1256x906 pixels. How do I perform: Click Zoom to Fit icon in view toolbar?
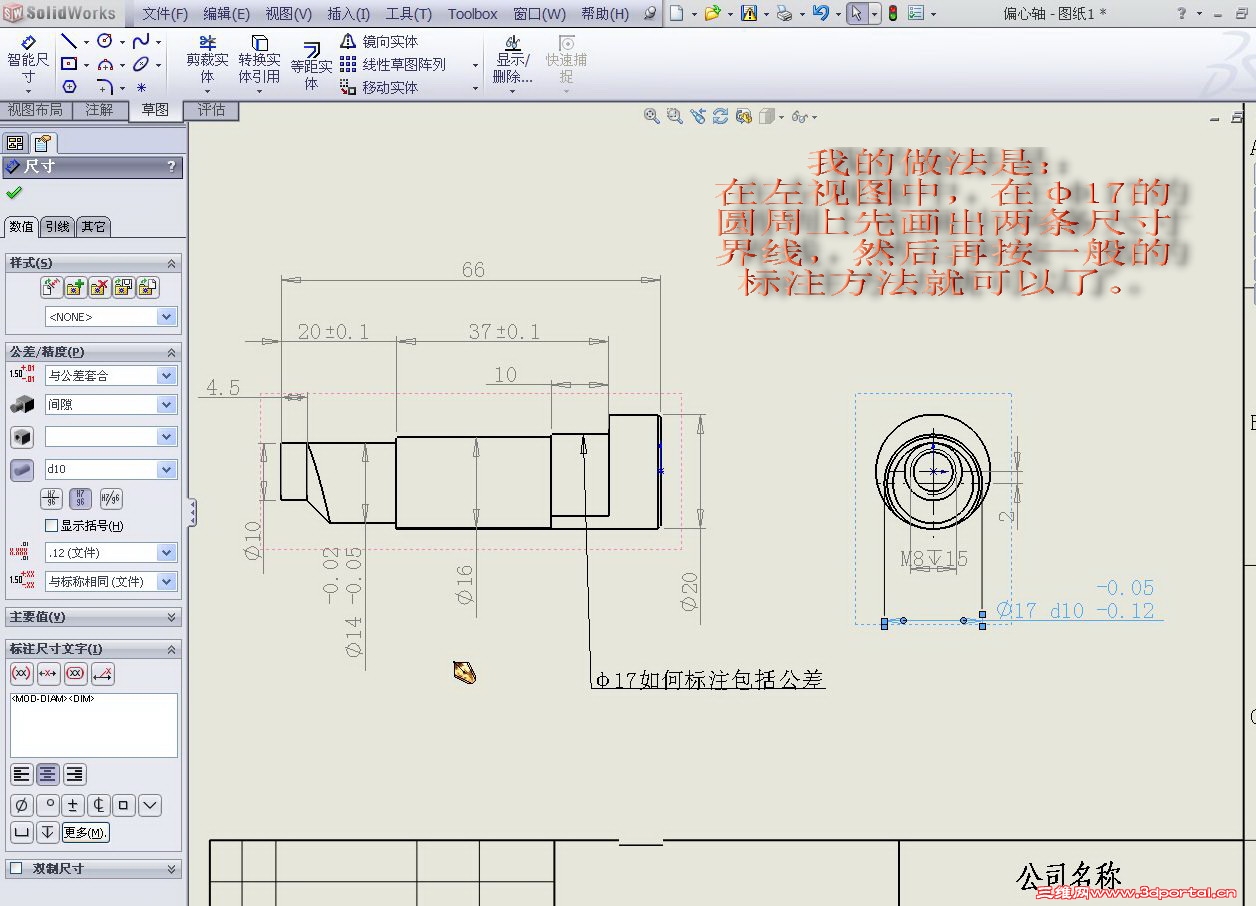[x=652, y=117]
